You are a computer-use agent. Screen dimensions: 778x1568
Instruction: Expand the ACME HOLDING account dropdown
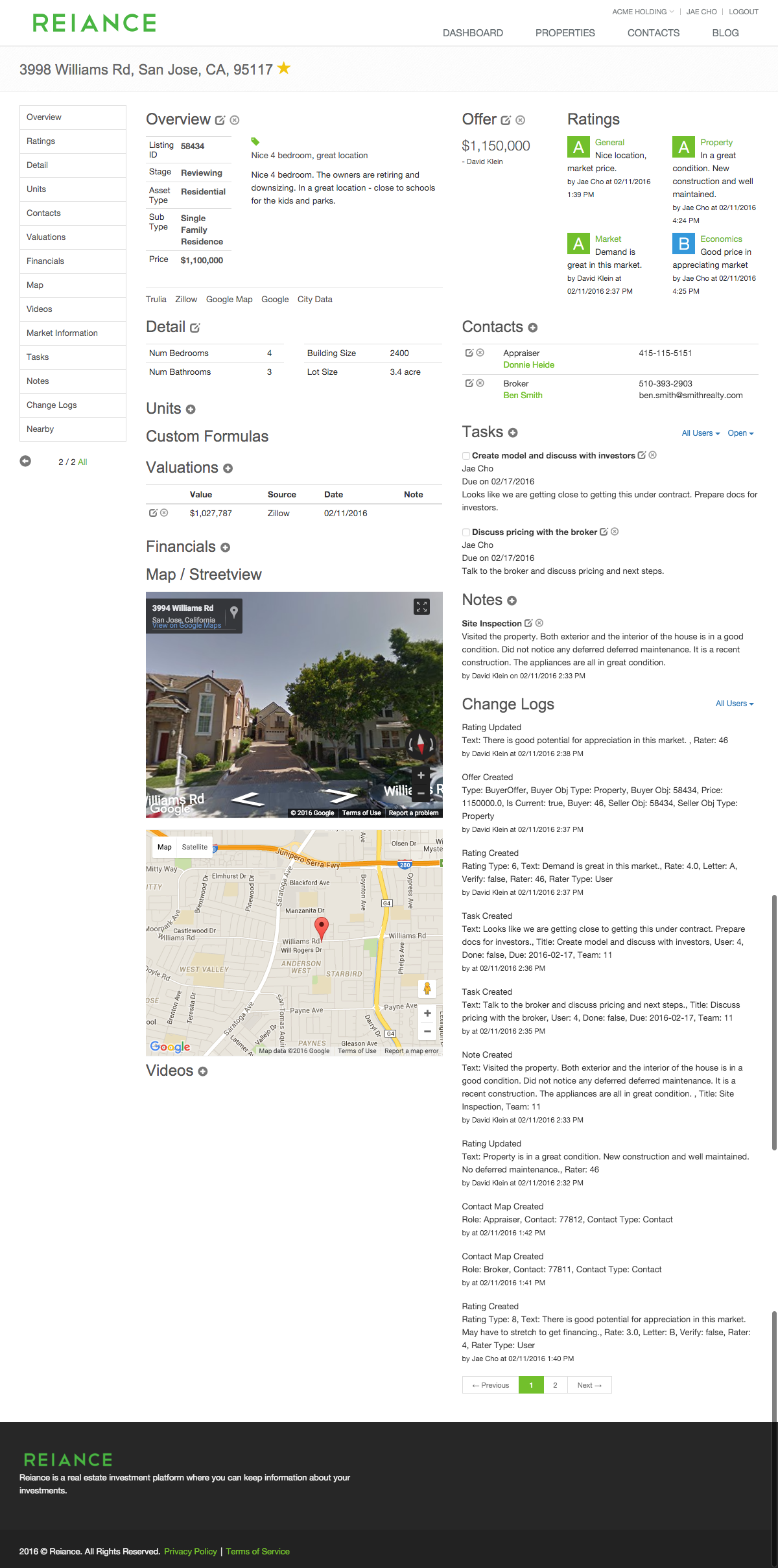click(643, 12)
